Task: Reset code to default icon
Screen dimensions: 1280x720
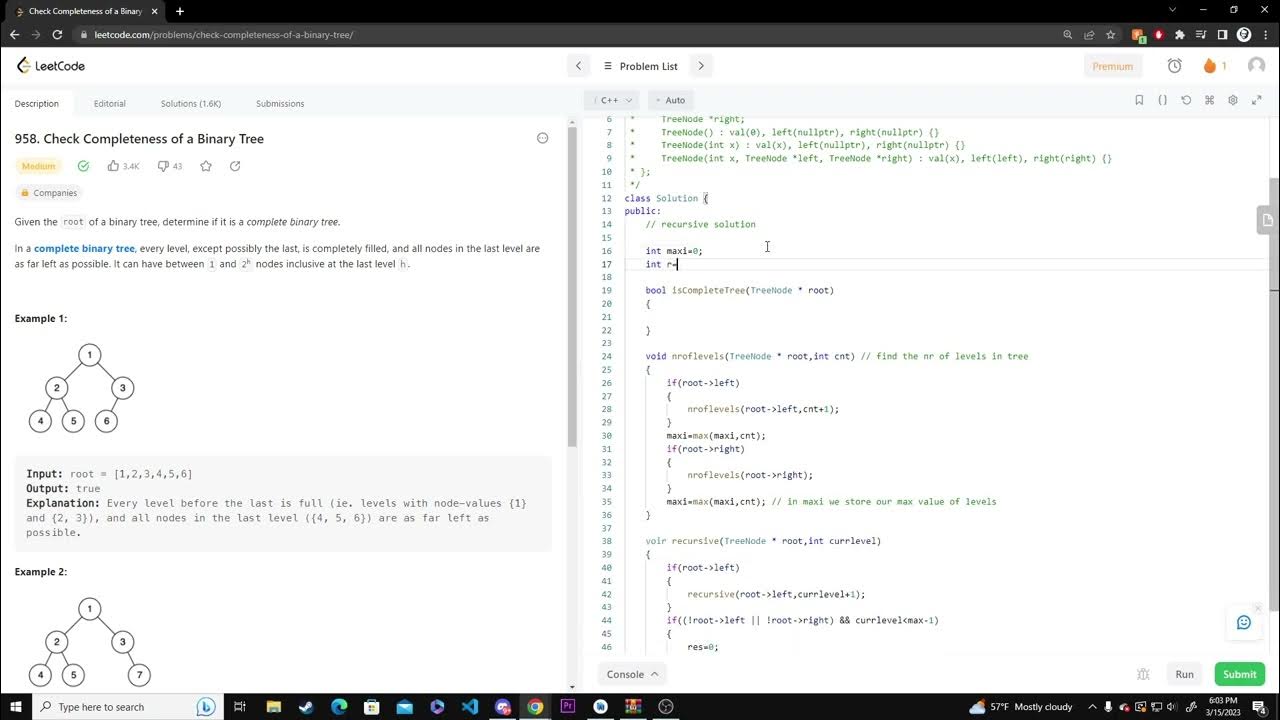Action: click(1186, 100)
